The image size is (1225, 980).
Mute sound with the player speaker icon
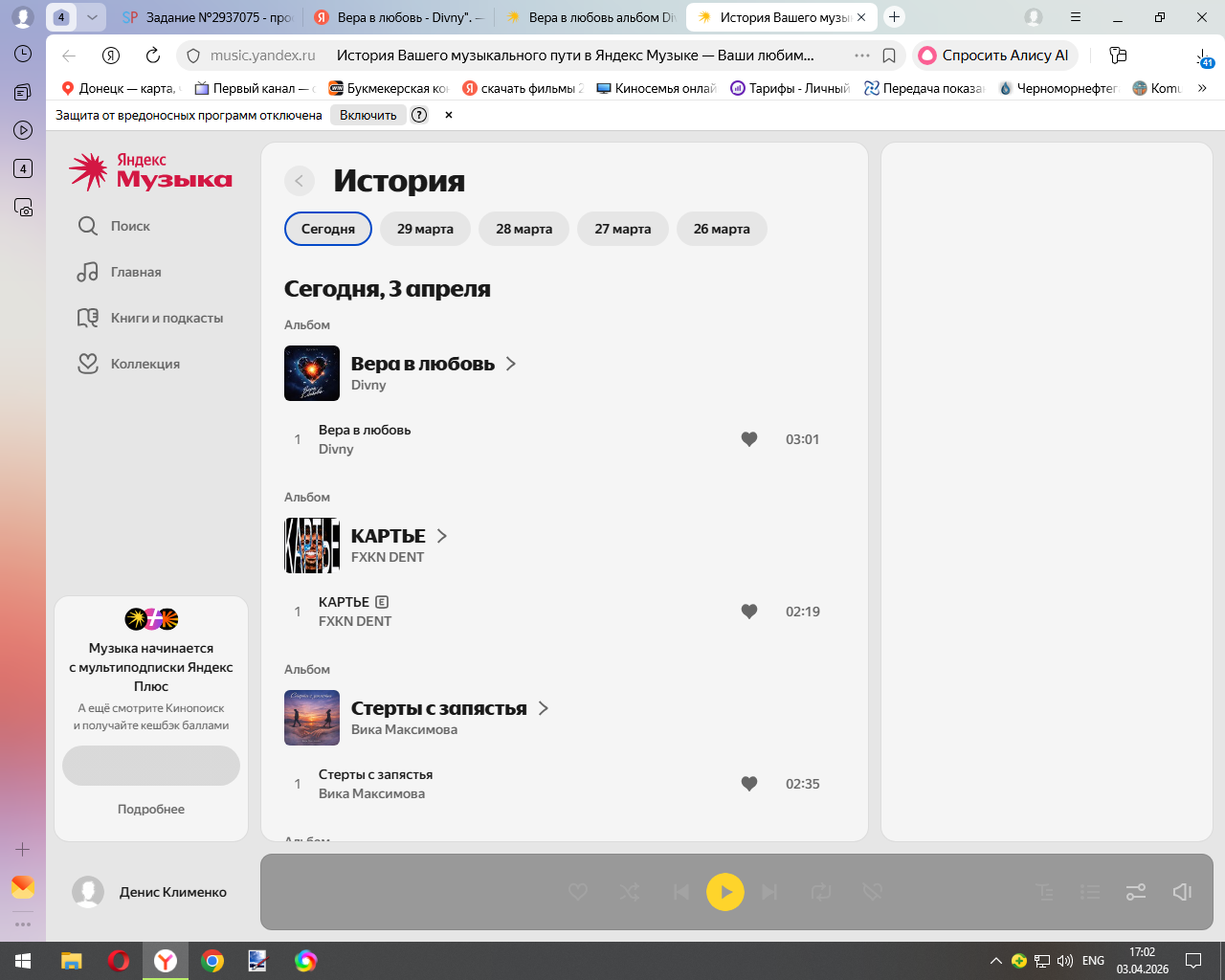pos(1183,892)
